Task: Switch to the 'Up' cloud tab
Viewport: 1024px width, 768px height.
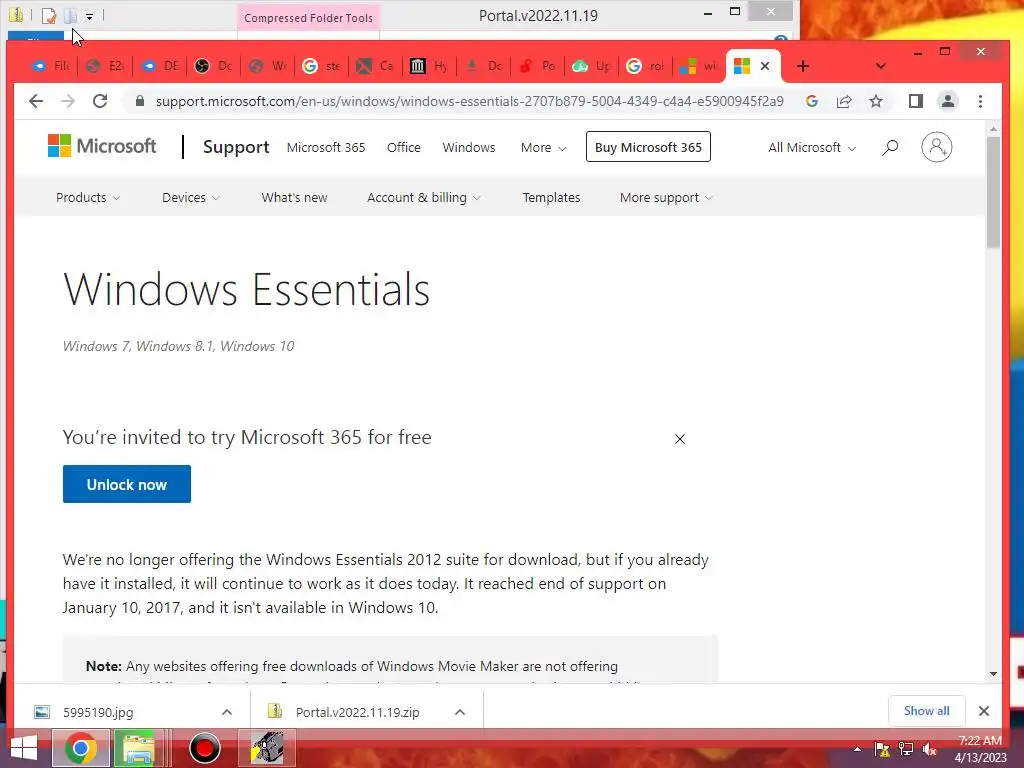Action: coord(591,66)
